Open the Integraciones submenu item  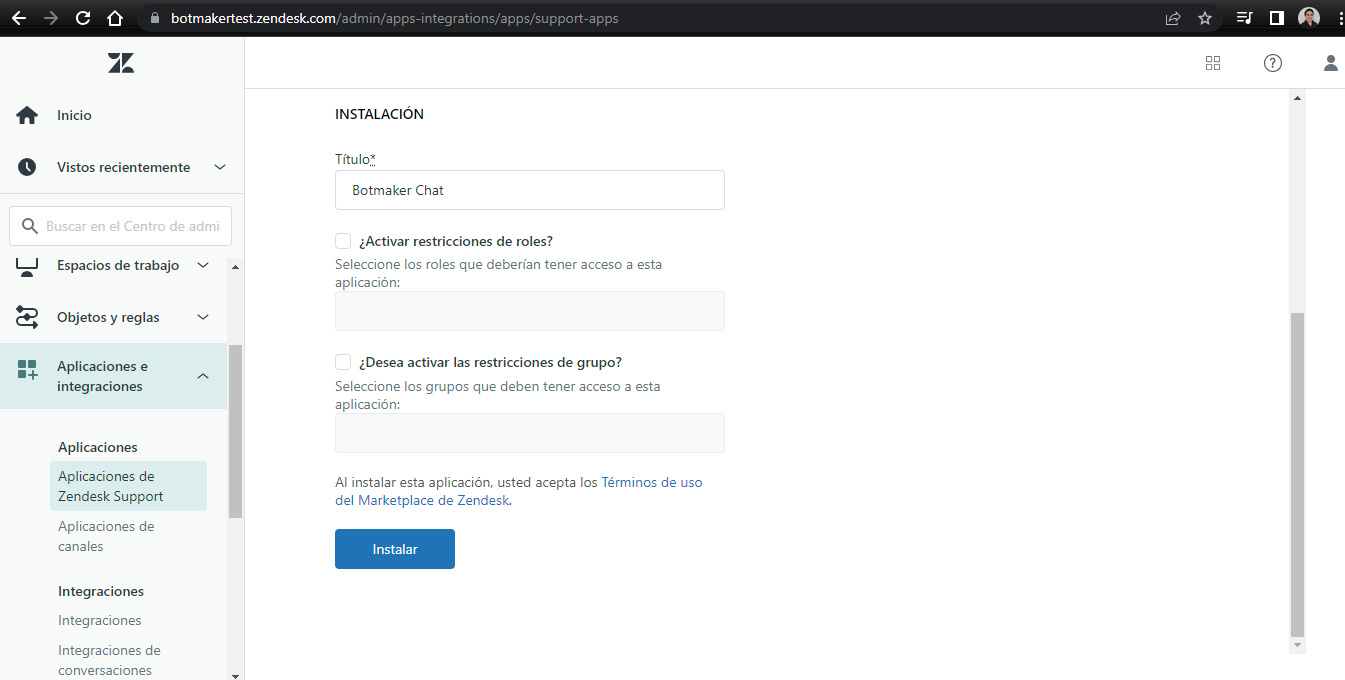click(100, 620)
